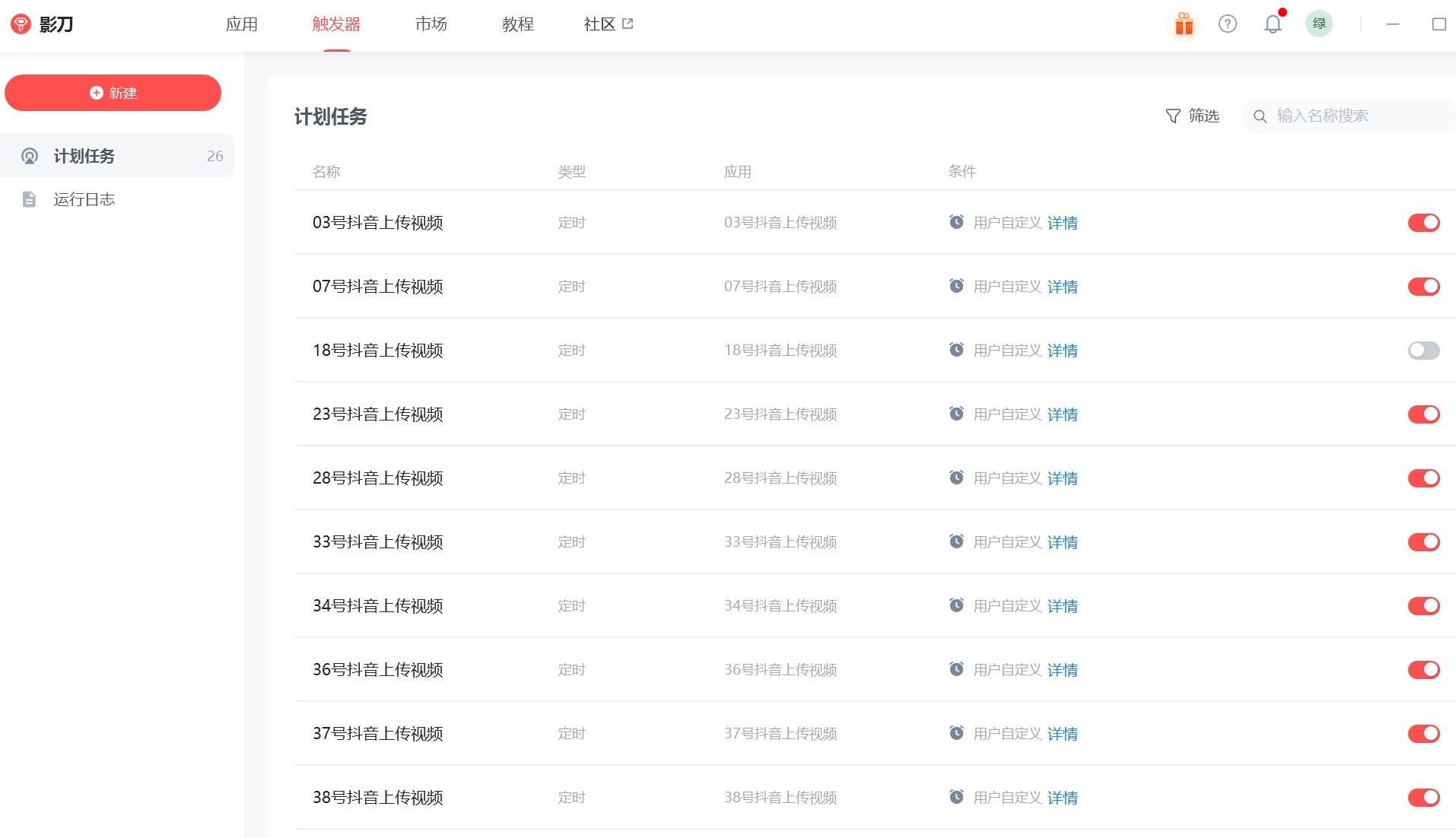Click the filter funnel icon
Screen dimensions: 1456x838
(x=1173, y=116)
